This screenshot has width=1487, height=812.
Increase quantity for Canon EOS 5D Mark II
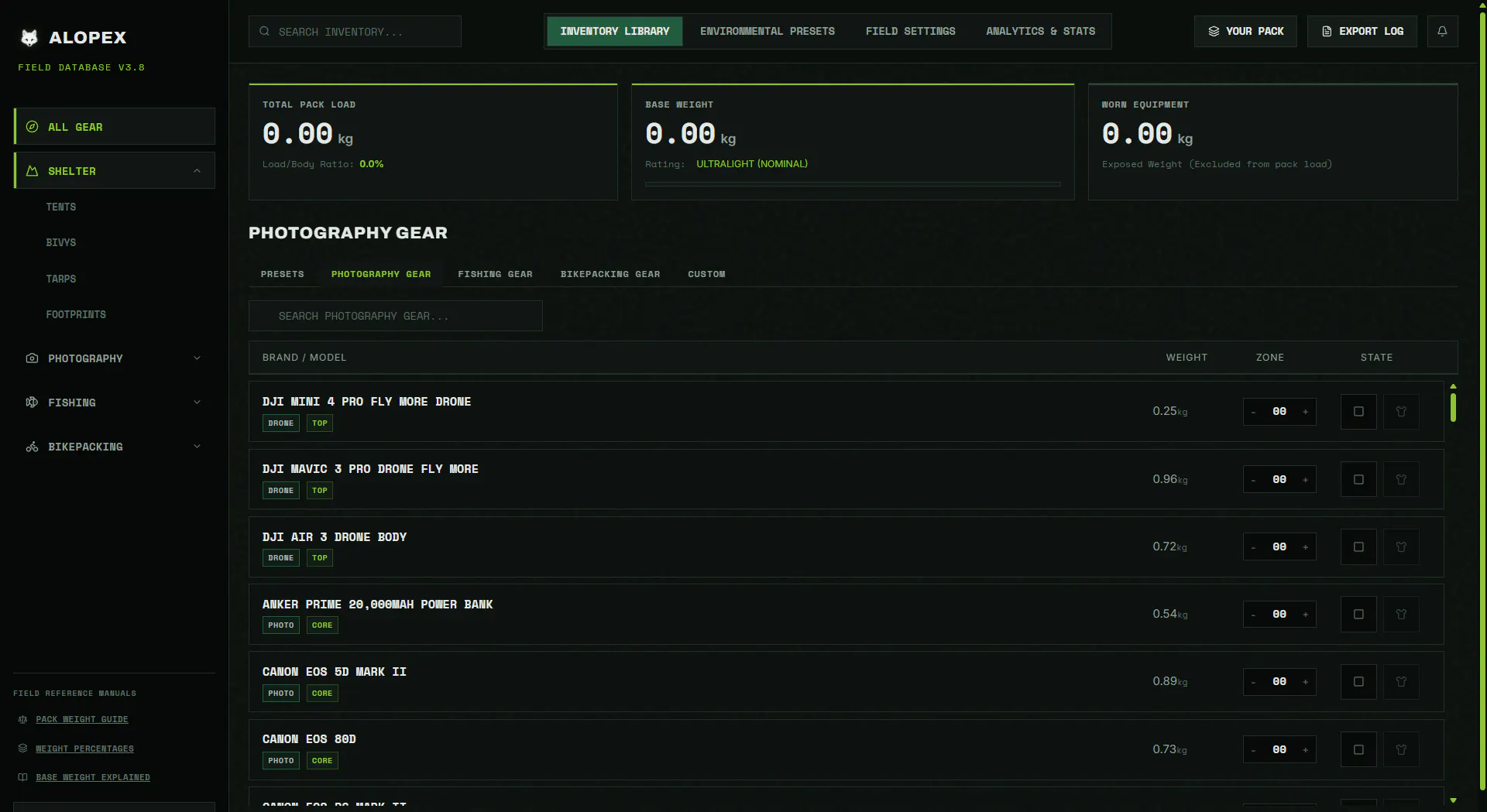(x=1305, y=682)
